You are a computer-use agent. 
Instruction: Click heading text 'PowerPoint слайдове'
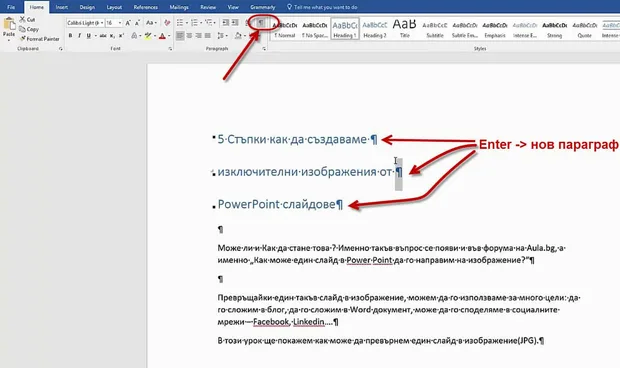click(276, 204)
